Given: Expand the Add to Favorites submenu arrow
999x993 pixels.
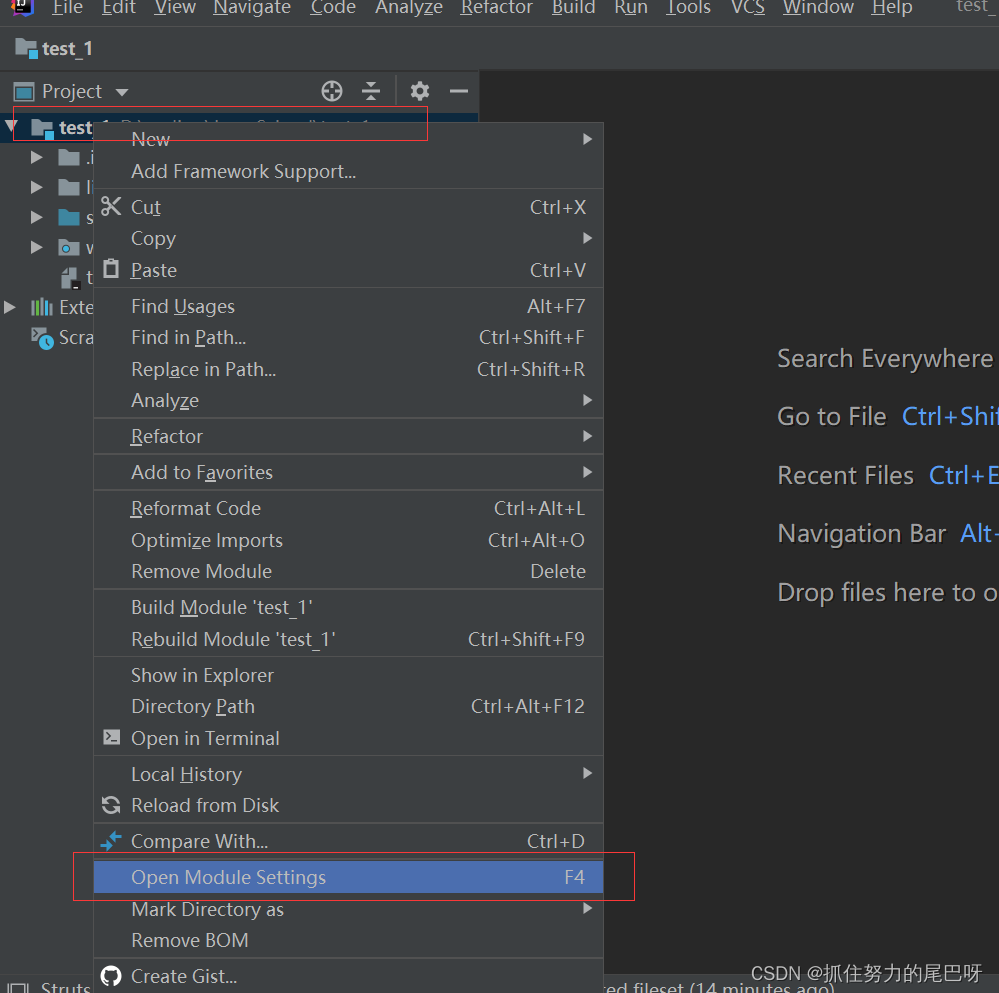Looking at the screenshot, I should (587, 472).
